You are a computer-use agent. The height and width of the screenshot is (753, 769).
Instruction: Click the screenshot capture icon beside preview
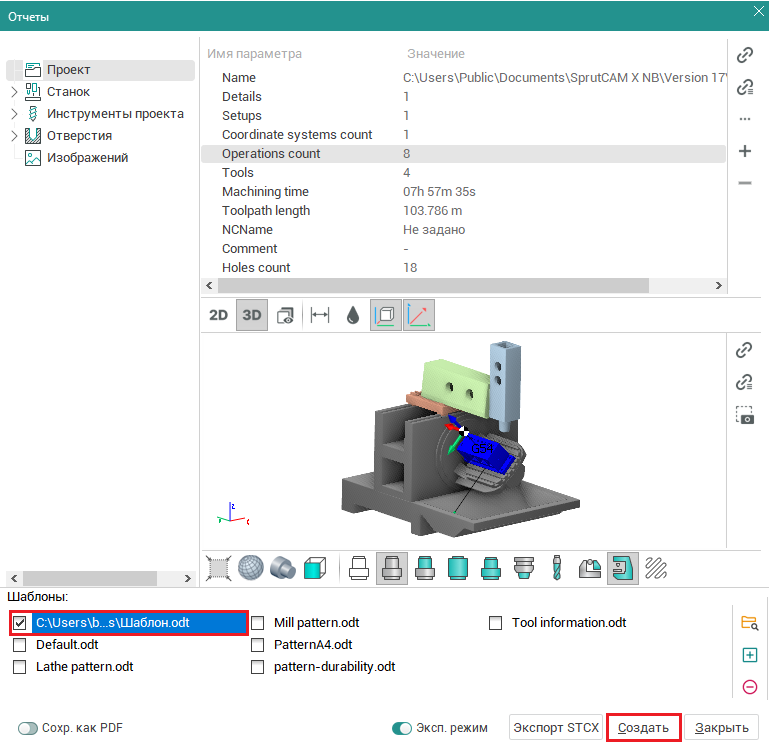[x=744, y=415]
